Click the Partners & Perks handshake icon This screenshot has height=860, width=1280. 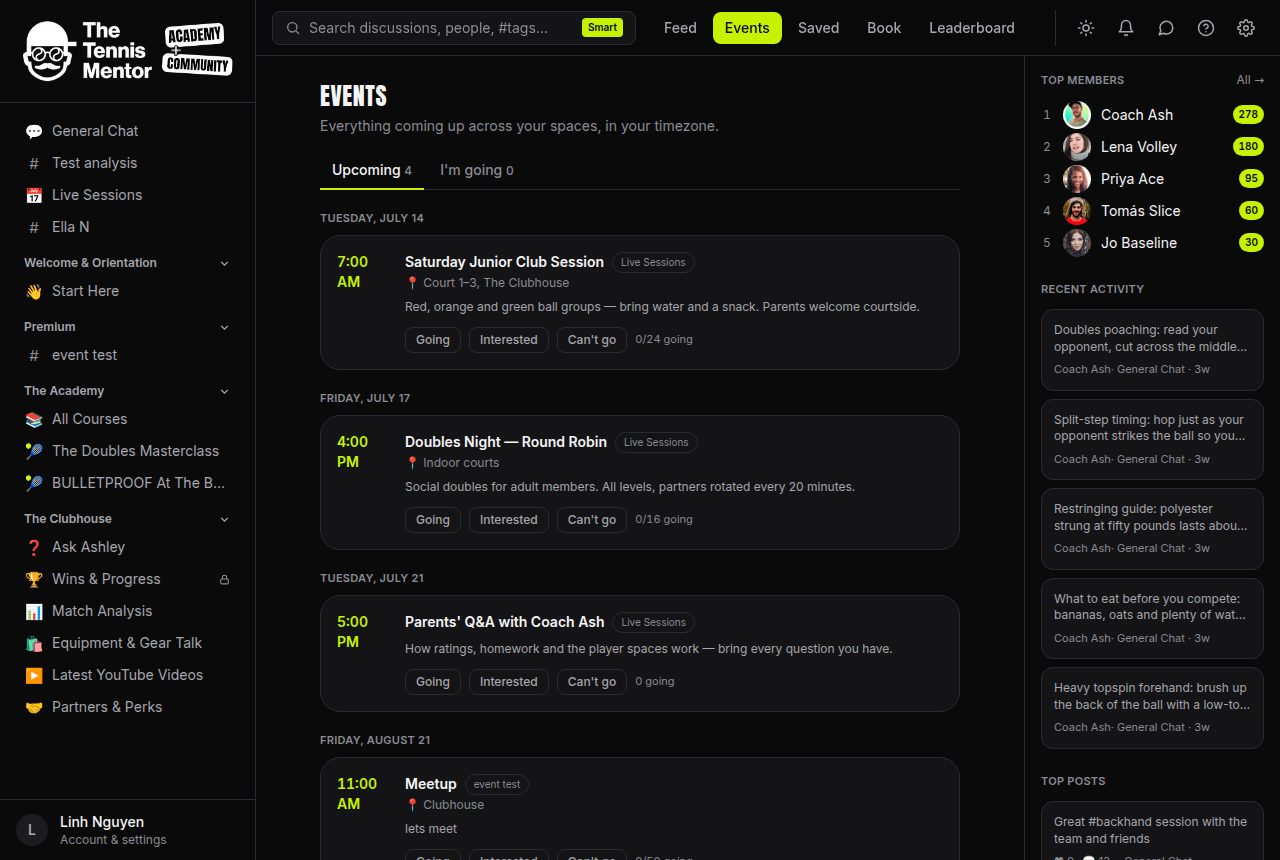pyautogui.click(x=34, y=707)
